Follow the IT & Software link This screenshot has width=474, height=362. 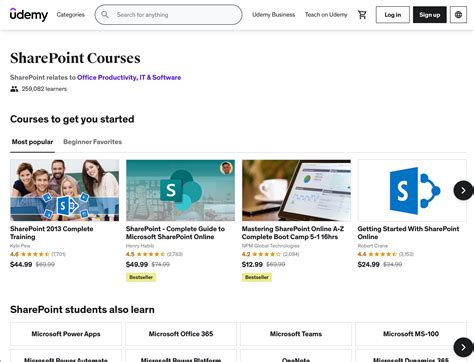(x=160, y=77)
